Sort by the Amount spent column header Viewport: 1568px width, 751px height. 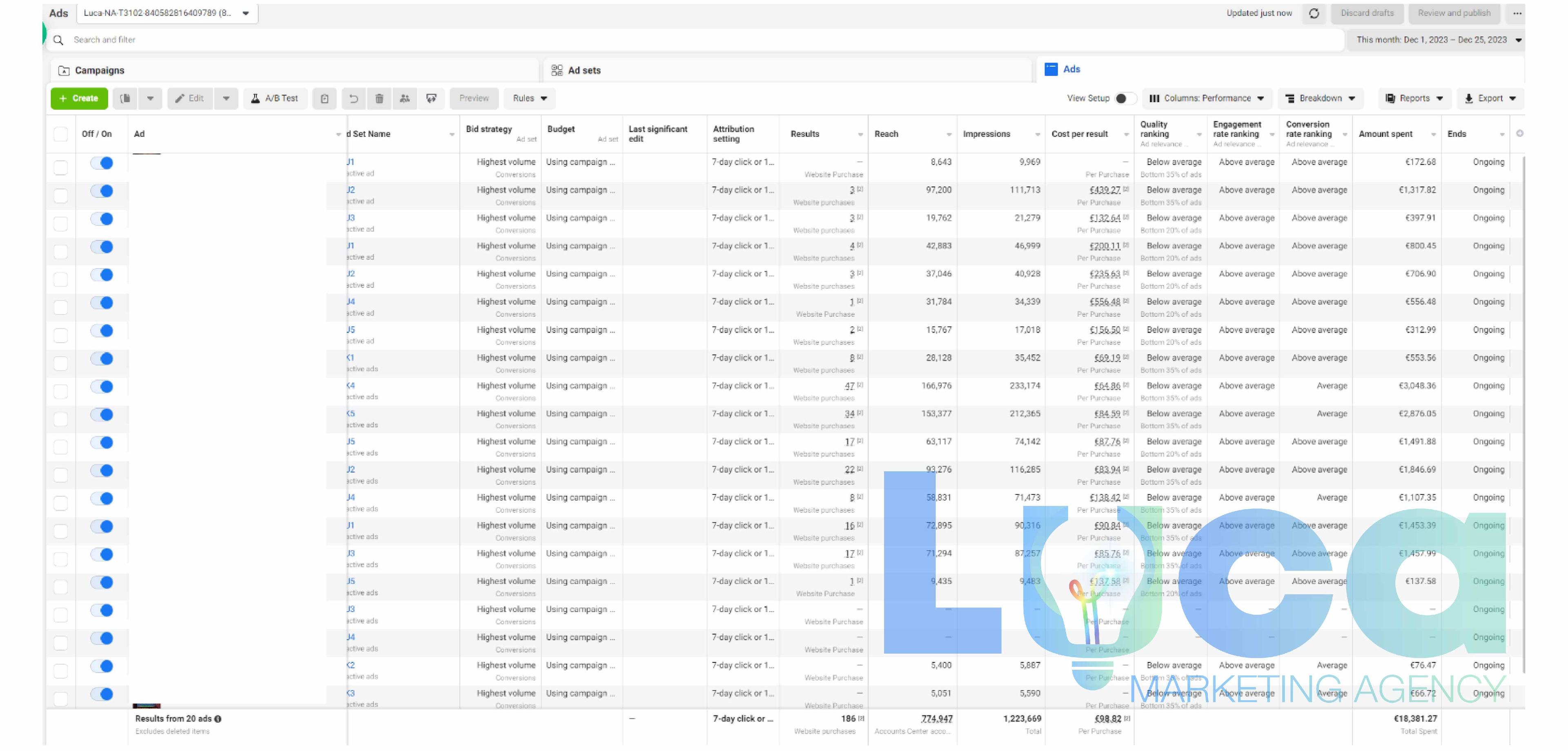(x=1397, y=134)
